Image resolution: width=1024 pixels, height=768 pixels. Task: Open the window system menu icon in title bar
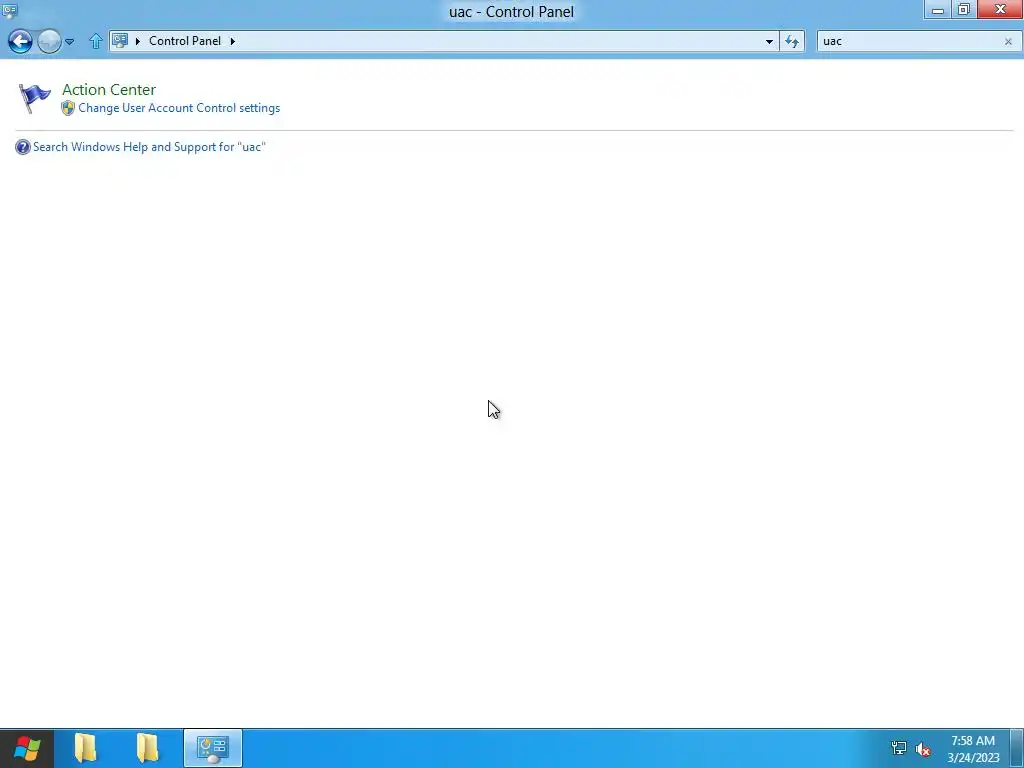pyautogui.click(x=10, y=10)
